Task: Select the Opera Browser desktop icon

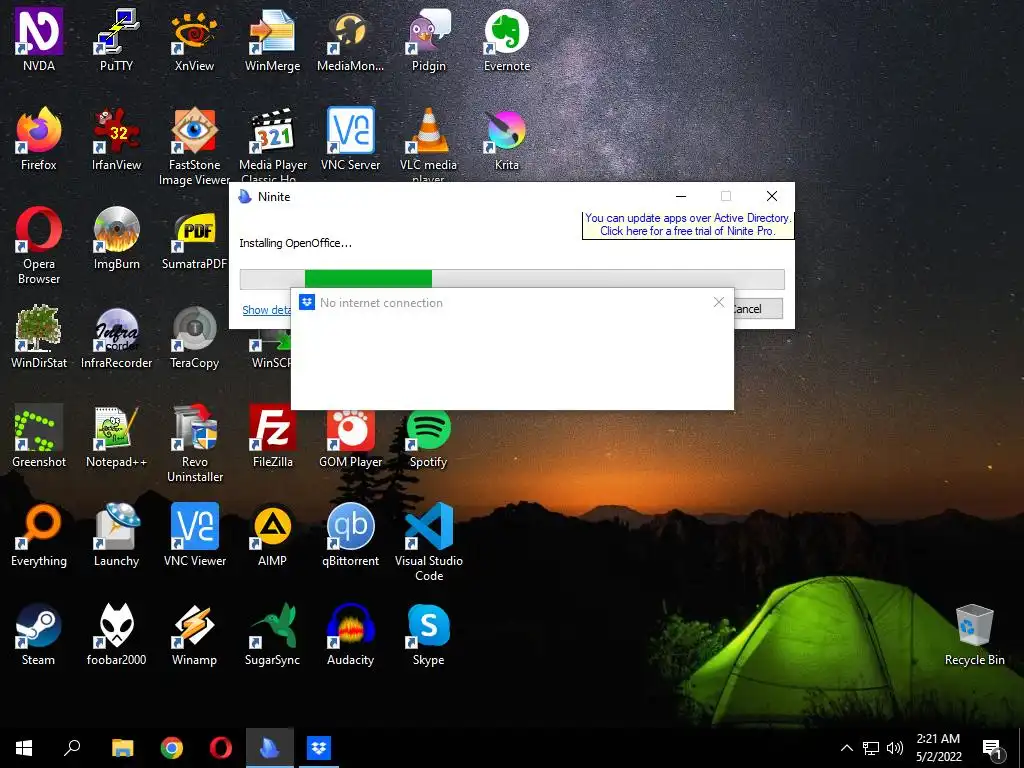Action: tap(39, 245)
